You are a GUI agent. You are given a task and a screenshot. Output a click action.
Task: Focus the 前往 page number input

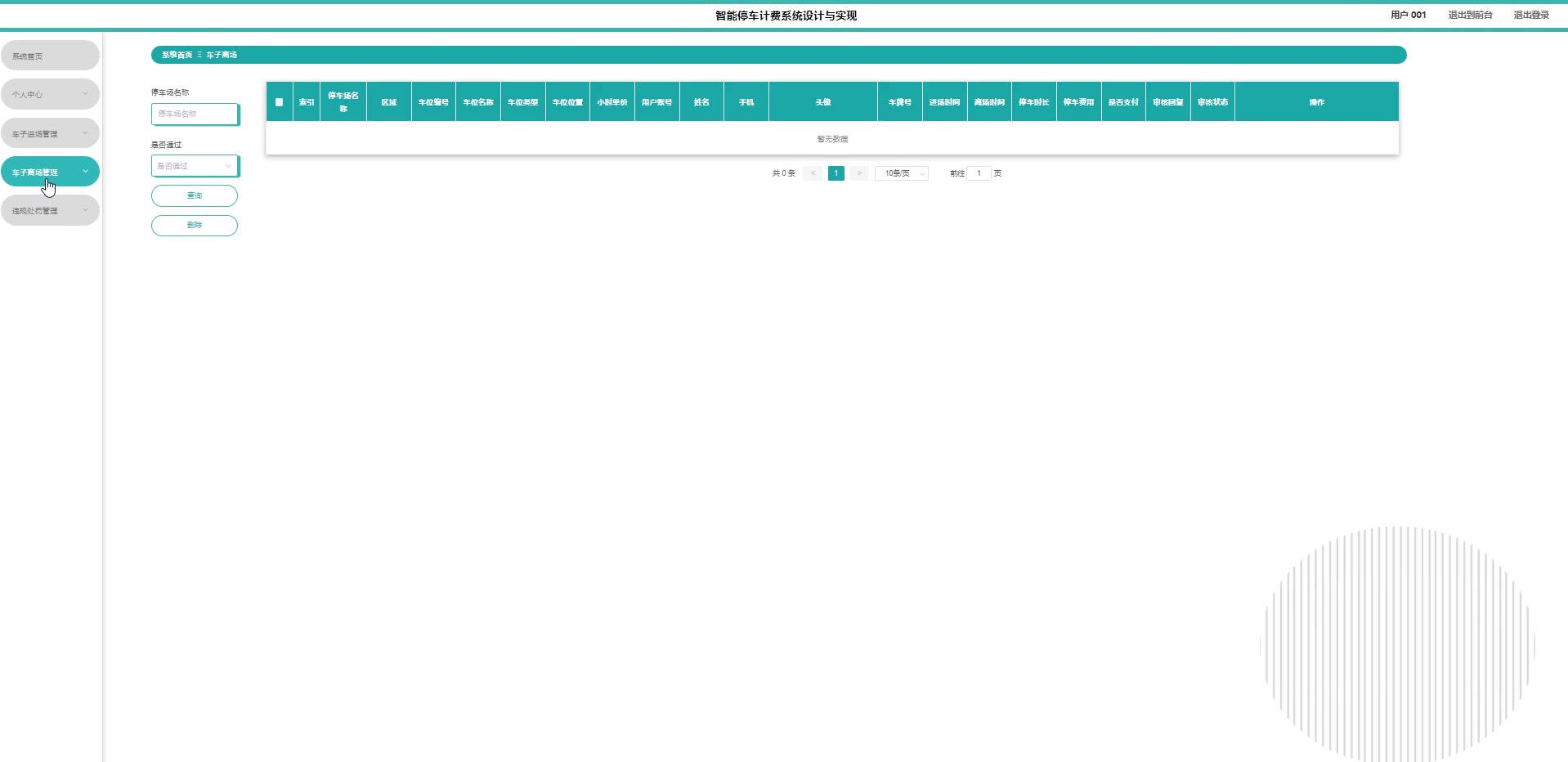coord(979,173)
